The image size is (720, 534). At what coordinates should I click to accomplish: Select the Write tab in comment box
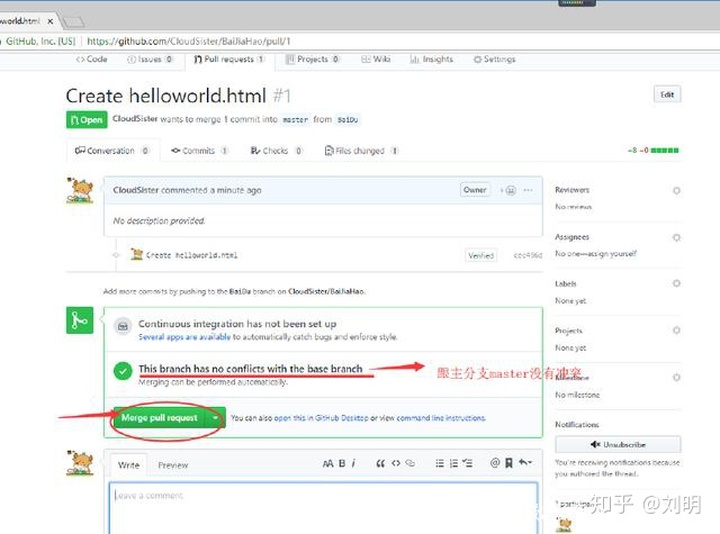(129, 465)
